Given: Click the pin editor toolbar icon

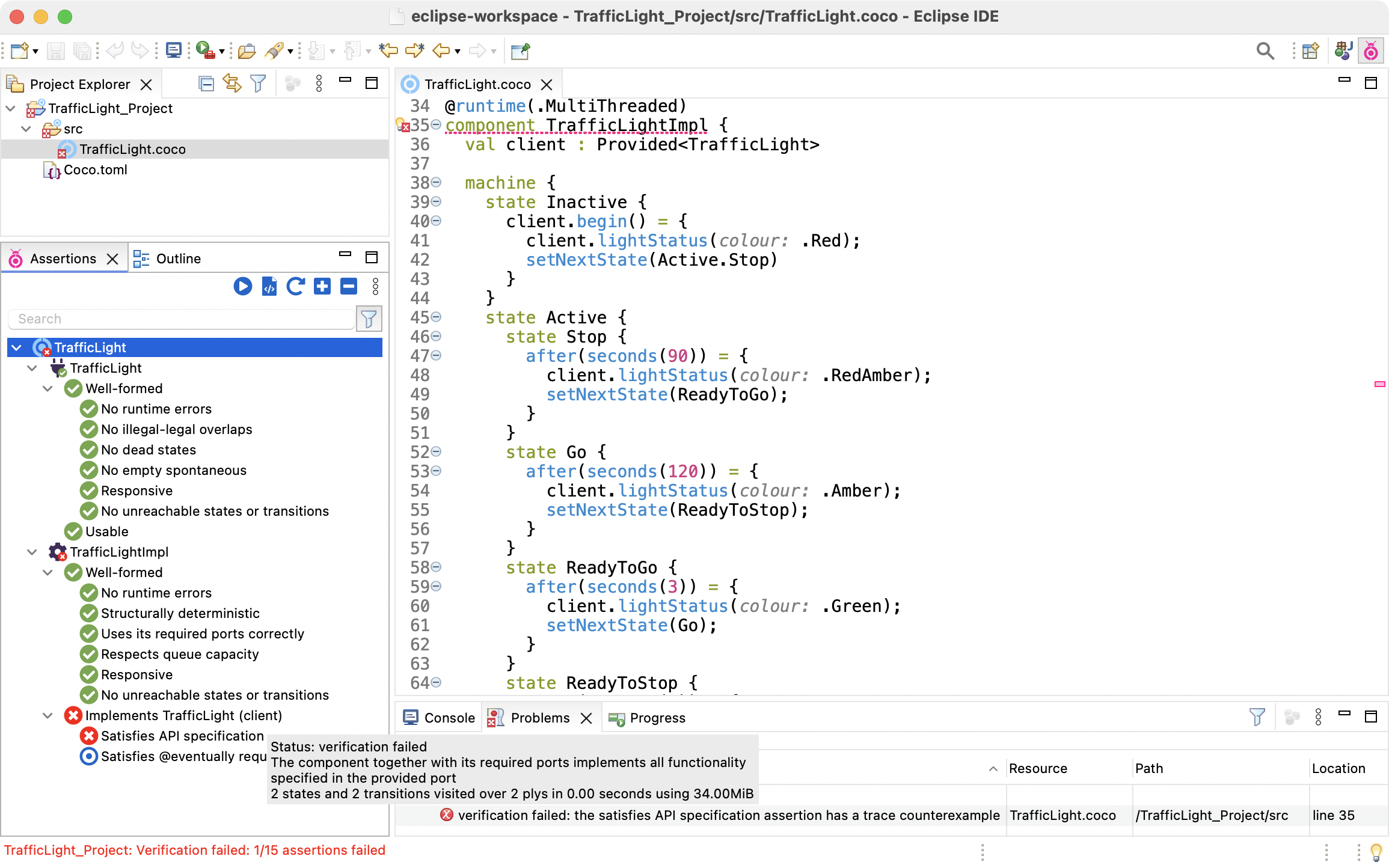Looking at the screenshot, I should coord(520,51).
